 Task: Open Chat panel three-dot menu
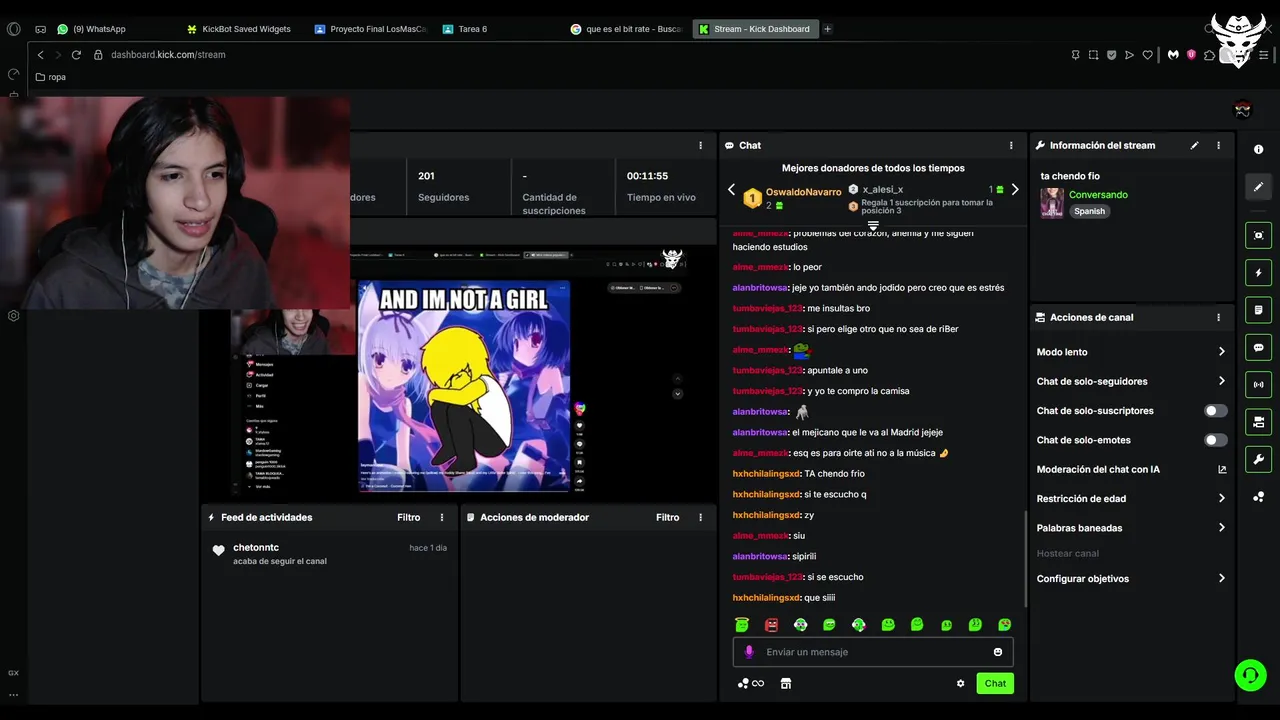click(1011, 145)
